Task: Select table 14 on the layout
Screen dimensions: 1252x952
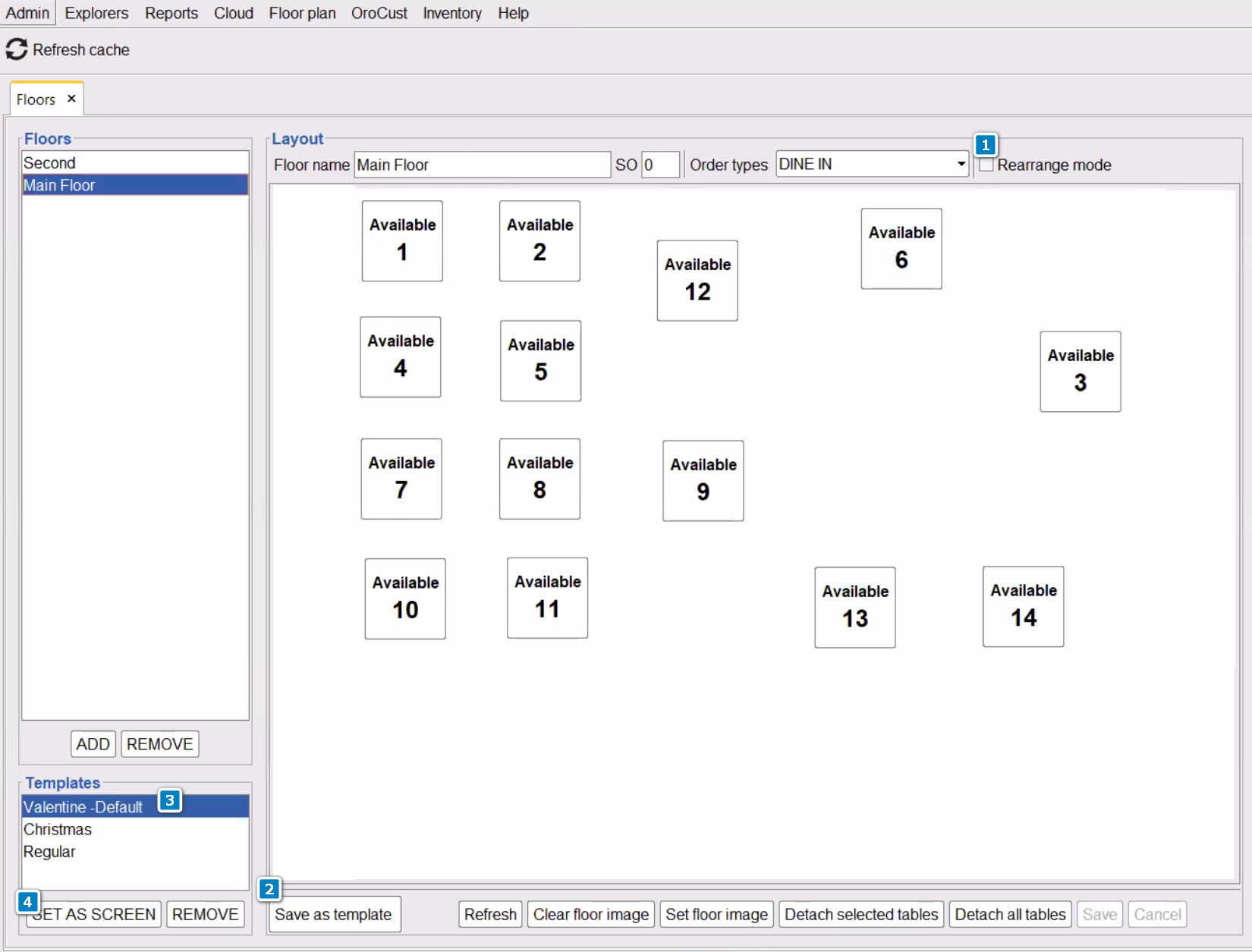Action: pos(1024,607)
